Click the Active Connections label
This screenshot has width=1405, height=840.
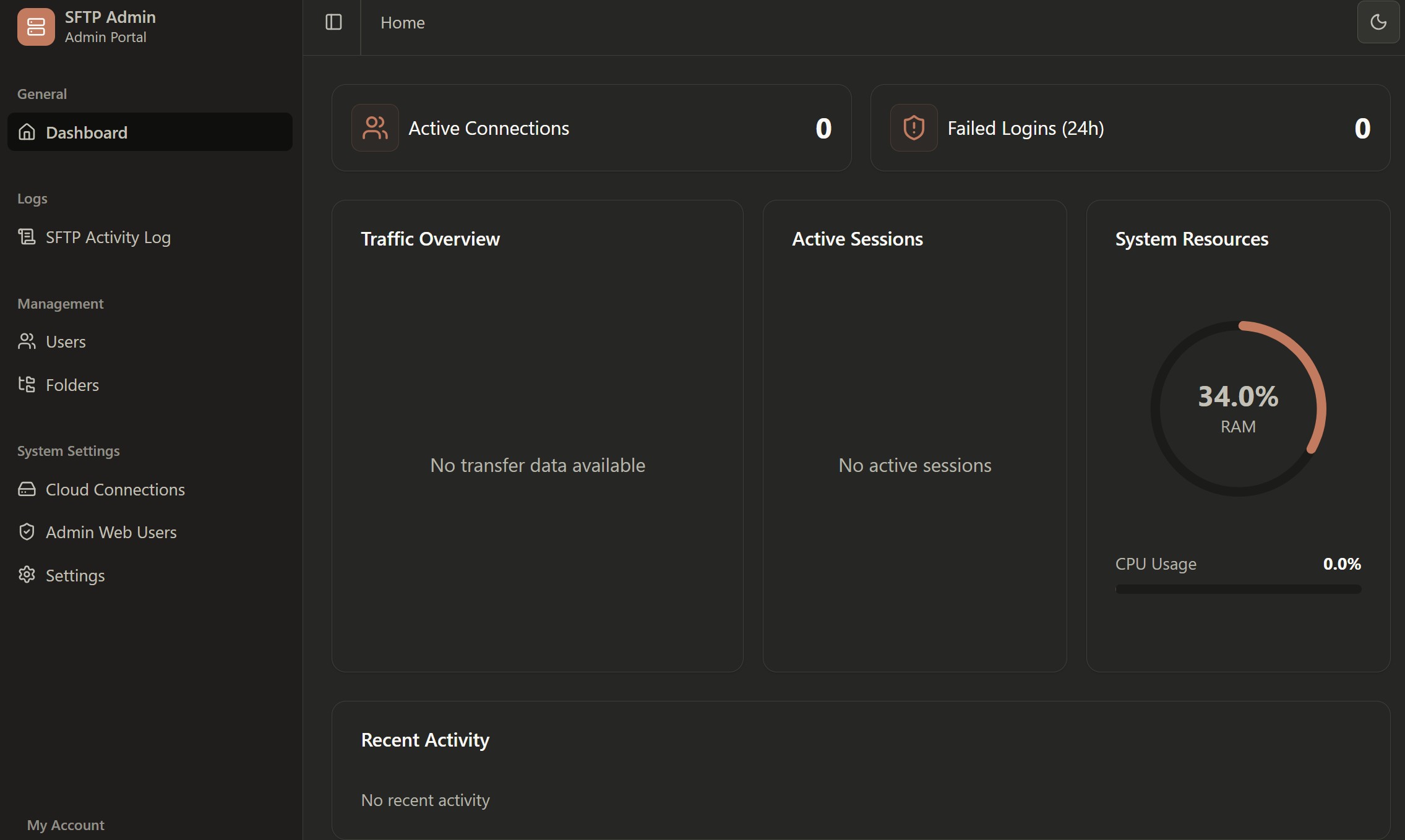click(489, 128)
